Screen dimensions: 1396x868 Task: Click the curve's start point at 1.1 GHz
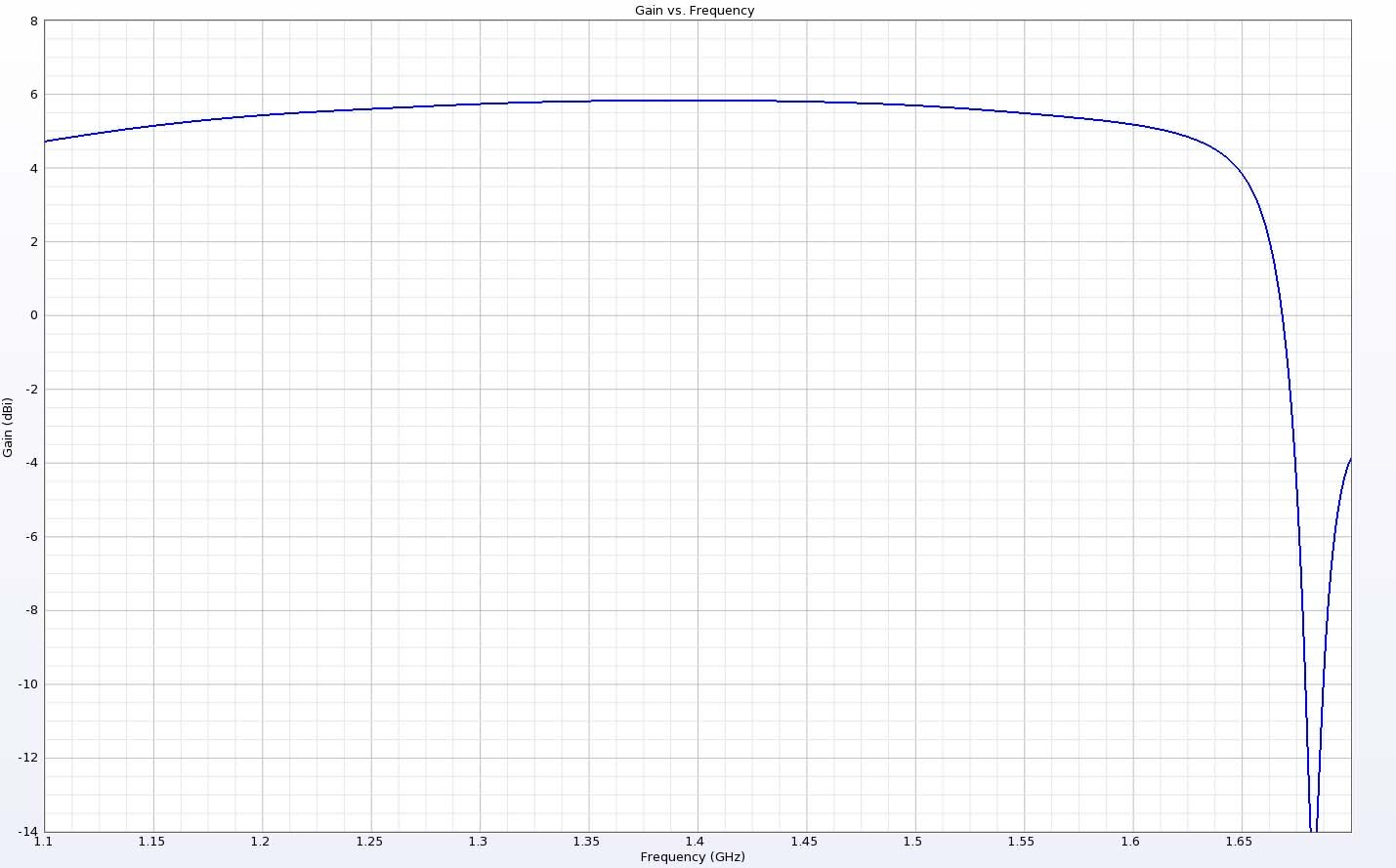pos(46,142)
